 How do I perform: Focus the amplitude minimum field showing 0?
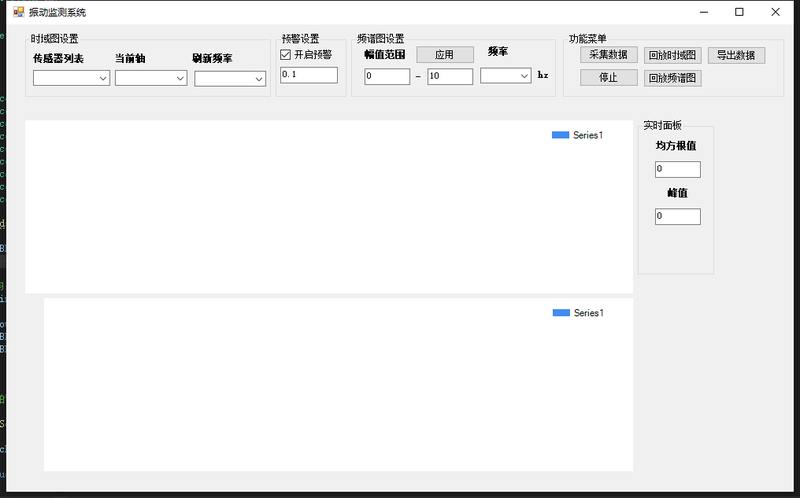coord(387,77)
